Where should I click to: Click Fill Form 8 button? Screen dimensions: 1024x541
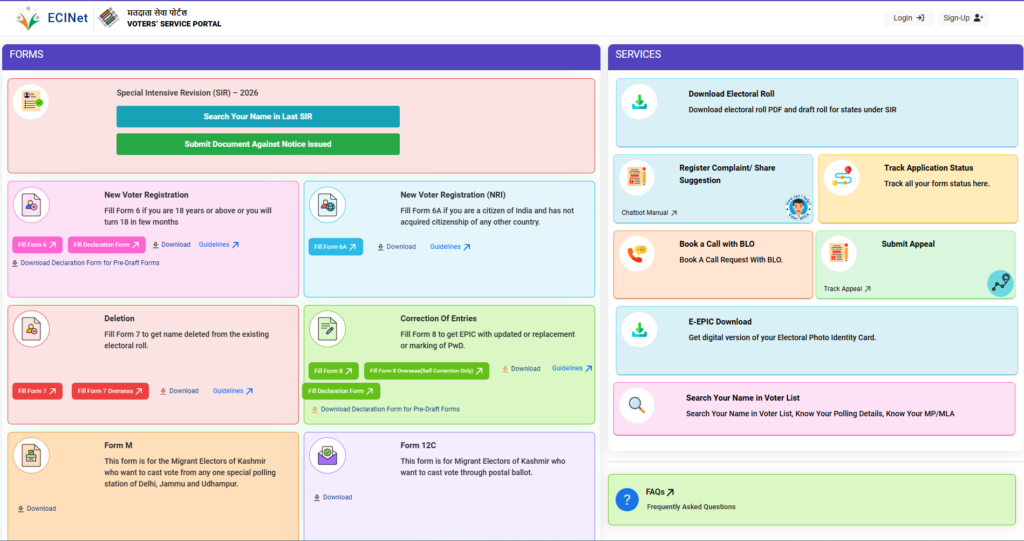click(333, 370)
